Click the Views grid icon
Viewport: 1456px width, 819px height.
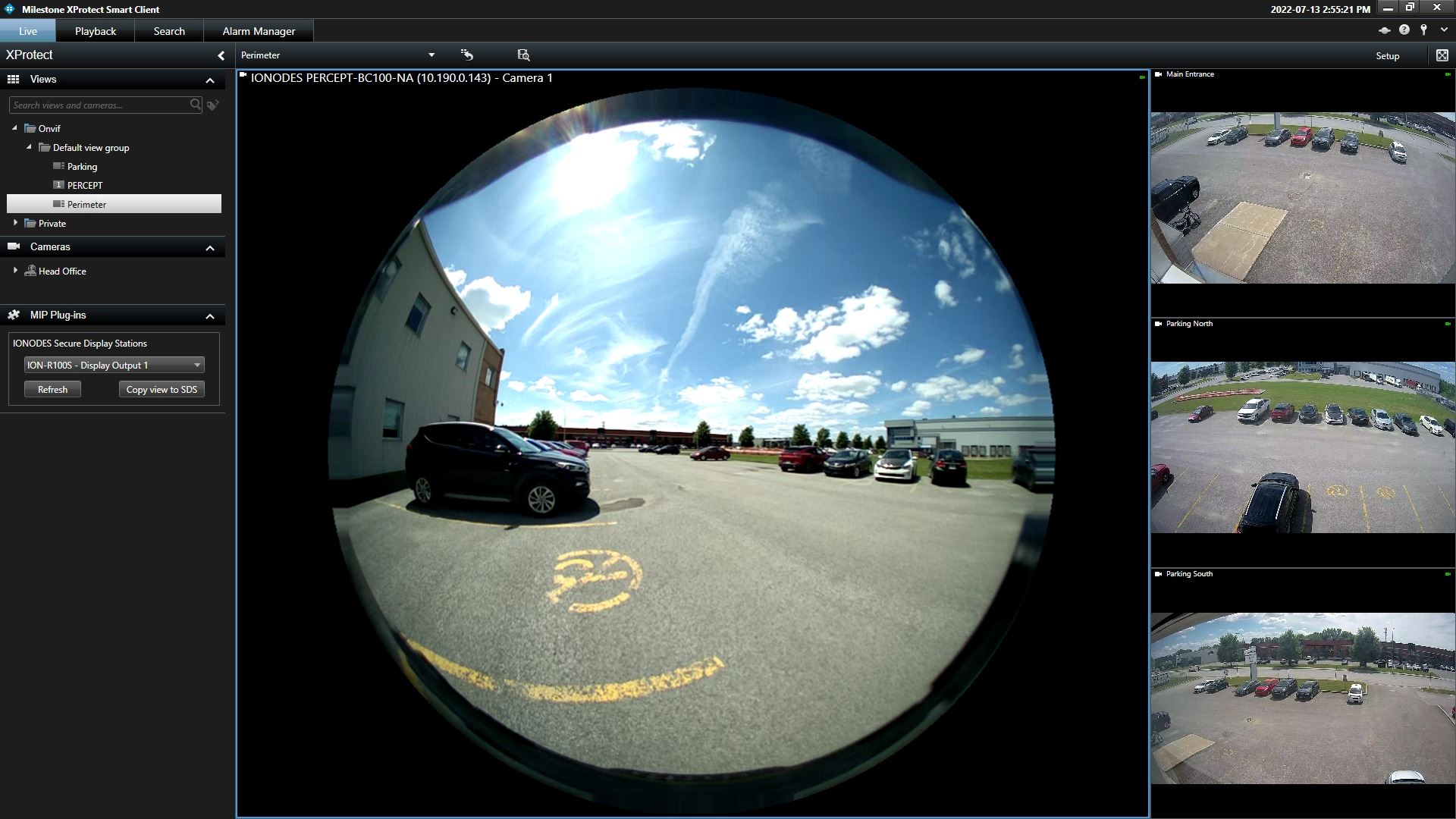(x=13, y=79)
